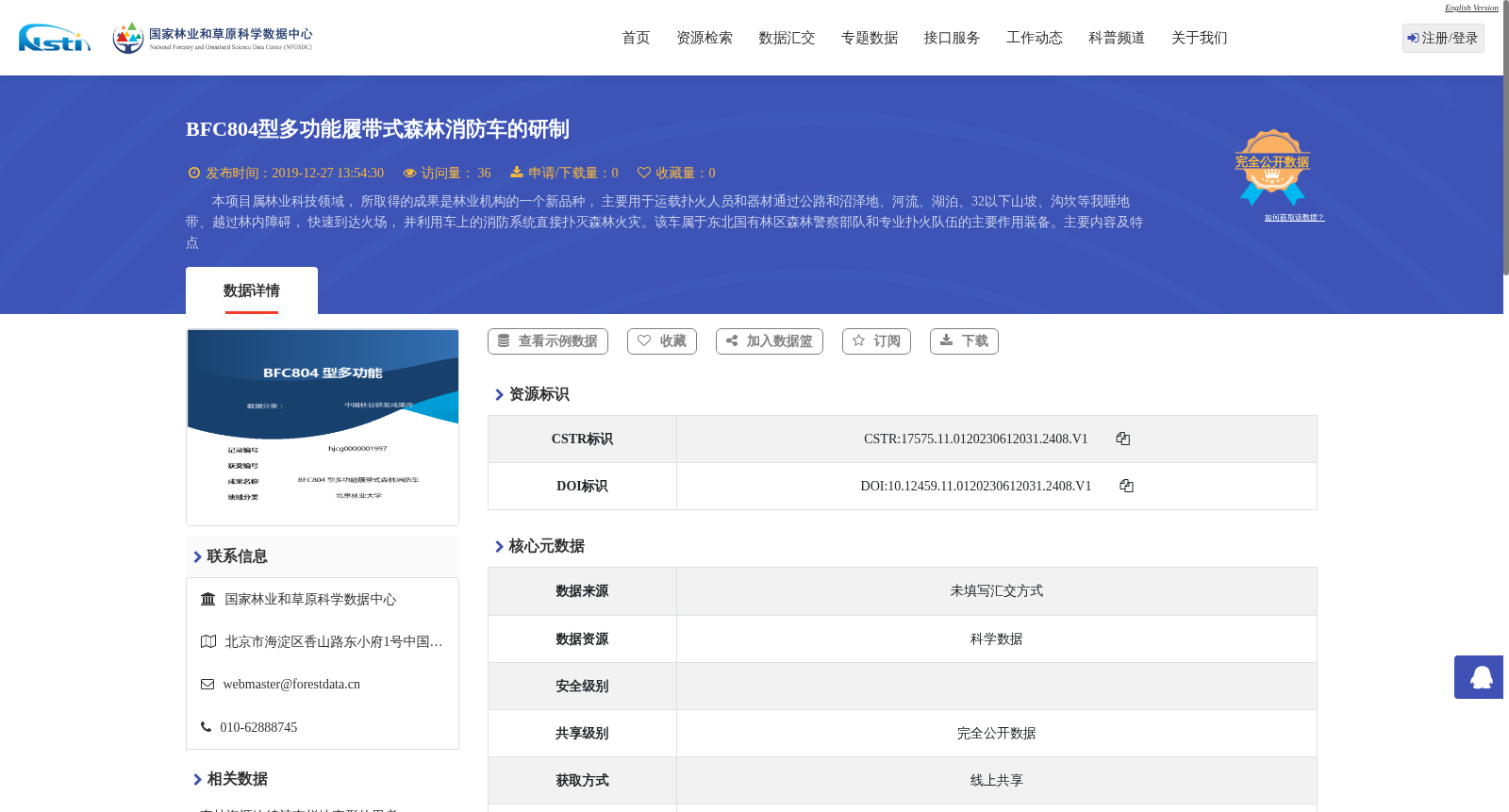
Task: Open the 如何获取该数据 link
Action: (1294, 217)
